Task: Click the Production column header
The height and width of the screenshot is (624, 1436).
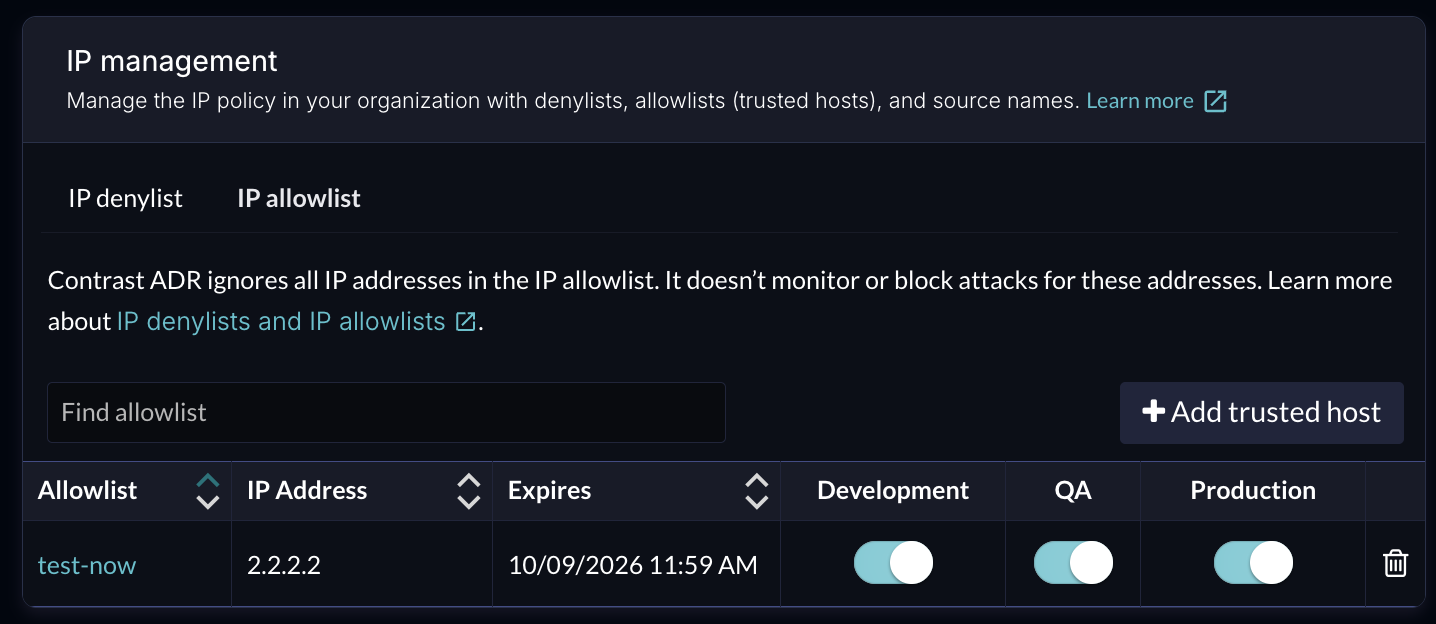Action: 1253,491
